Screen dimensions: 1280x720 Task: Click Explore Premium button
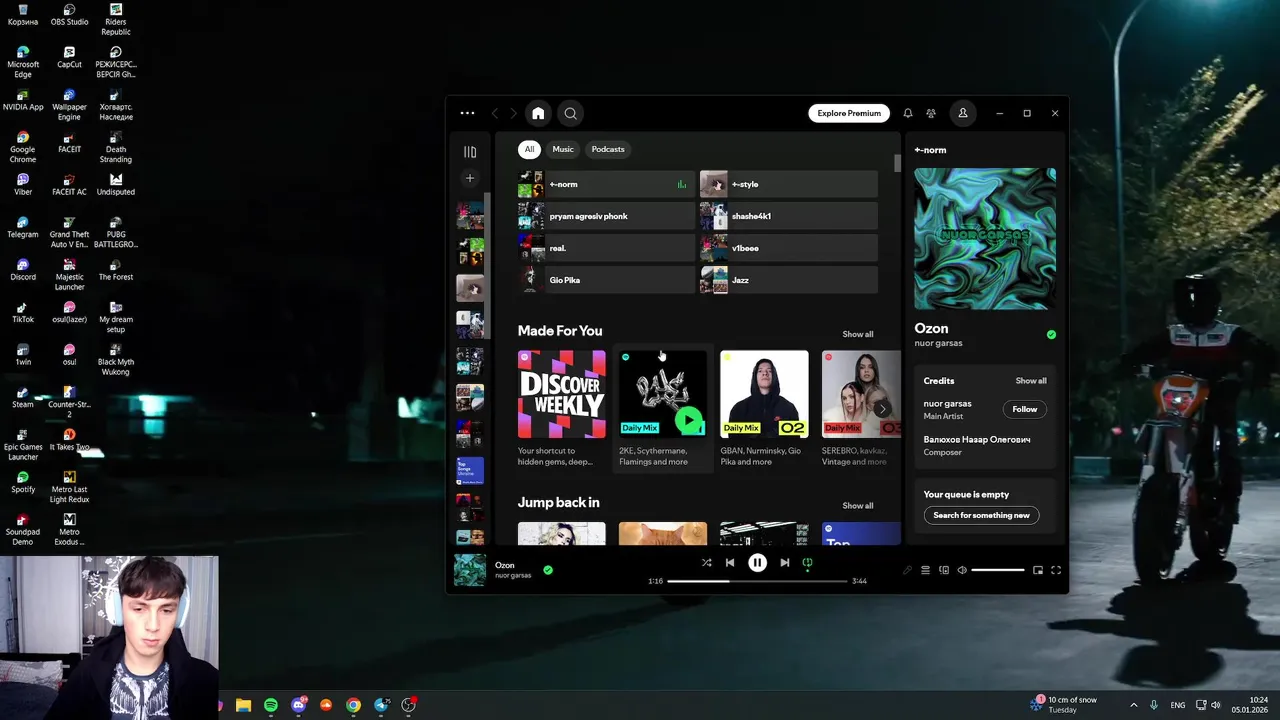point(849,113)
